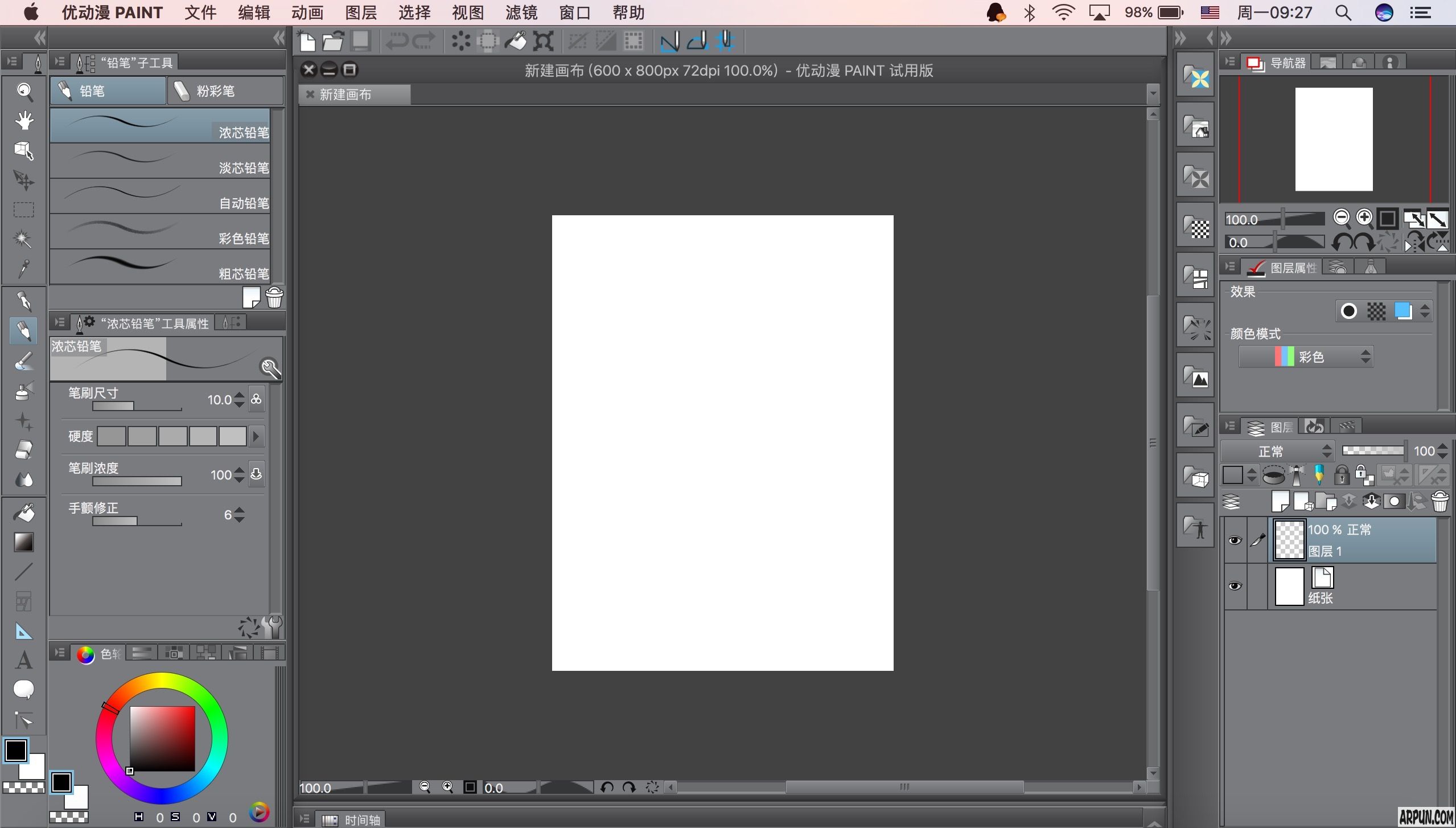Select the rectangle selection tool
1456x828 pixels.
click(x=23, y=209)
